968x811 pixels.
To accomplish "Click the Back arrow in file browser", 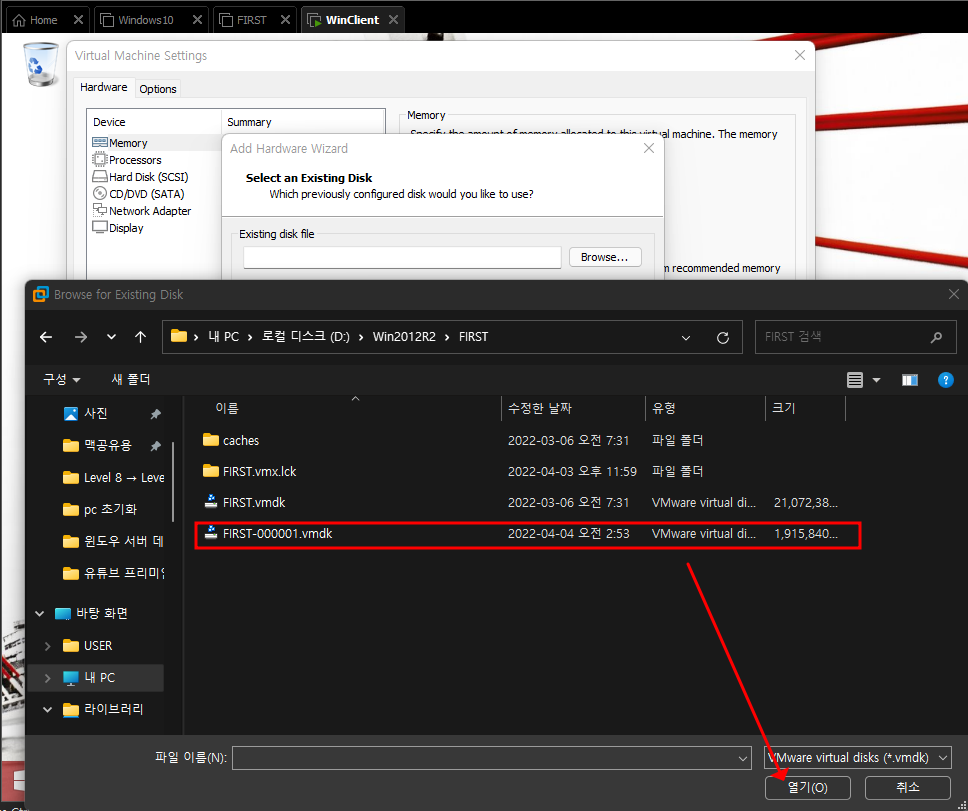I will pyautogui.click(x=46, y=337).
